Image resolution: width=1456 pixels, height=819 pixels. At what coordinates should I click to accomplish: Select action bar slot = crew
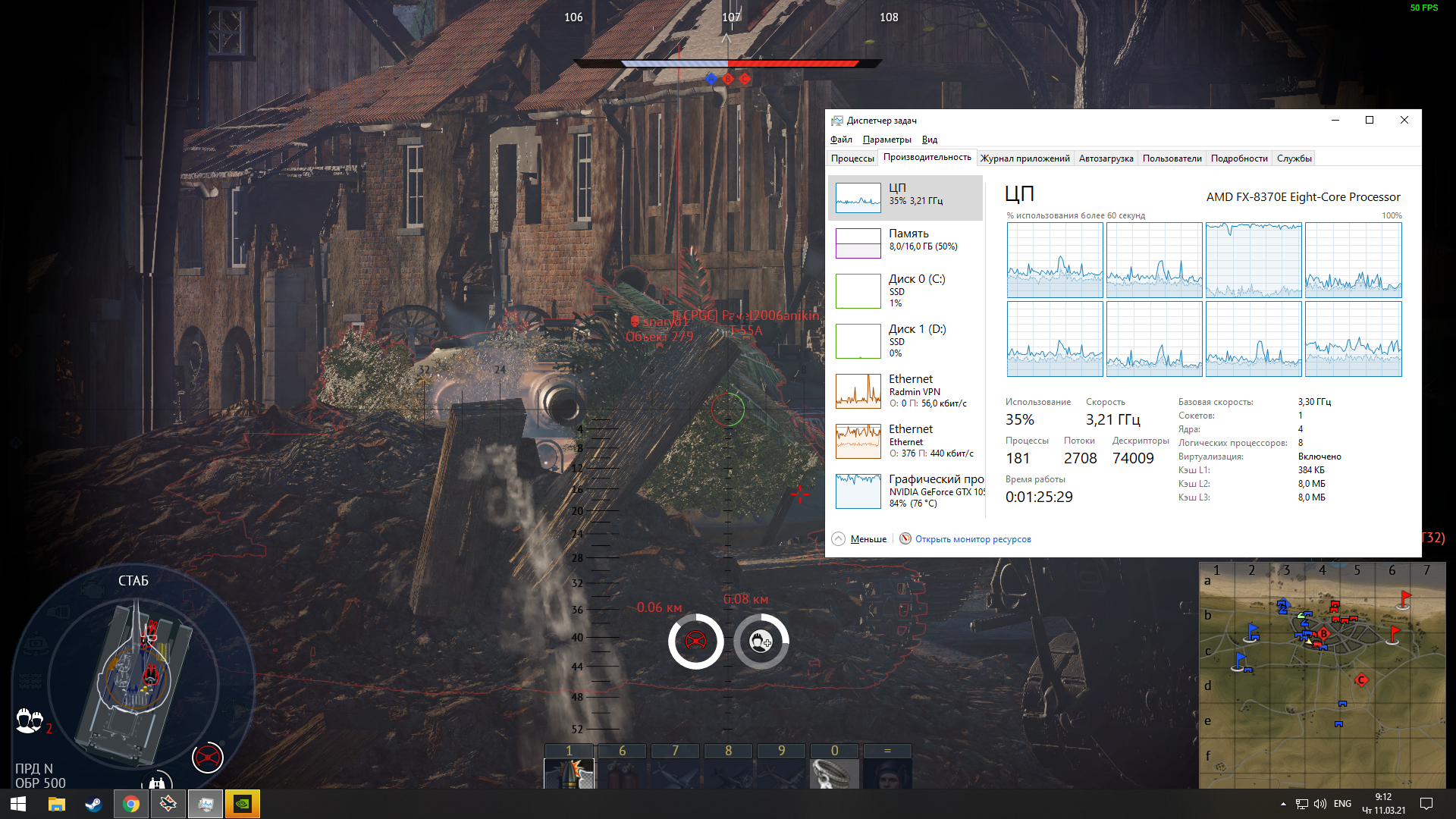point(888,767)
